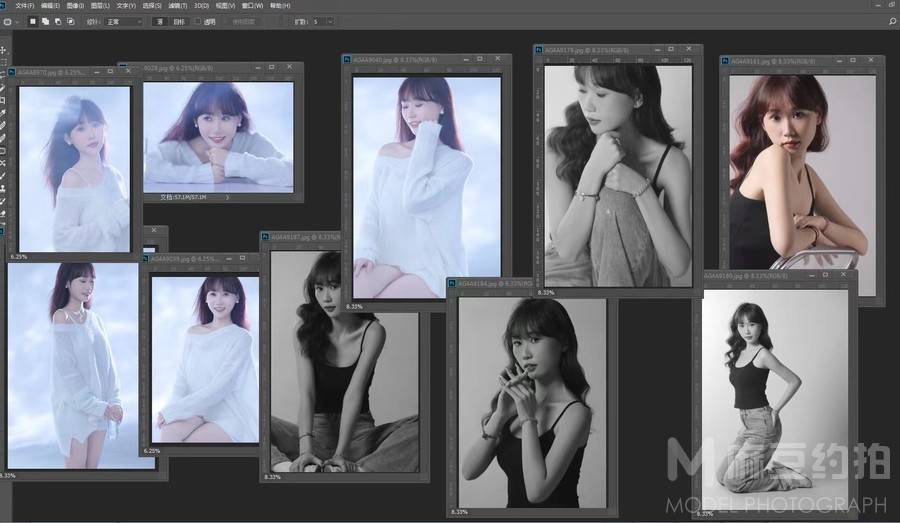Click the Ps icon of AG4A9184.jpg window
The image size is (900, 523).
[452, 284]
